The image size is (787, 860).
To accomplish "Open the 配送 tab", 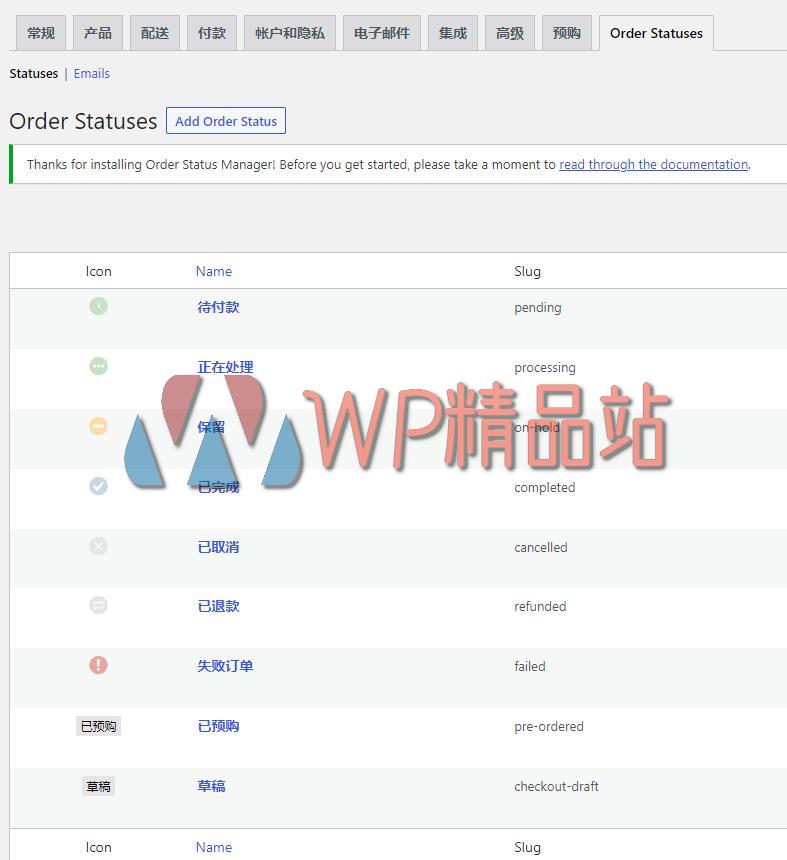I will (x=155, y=33).
